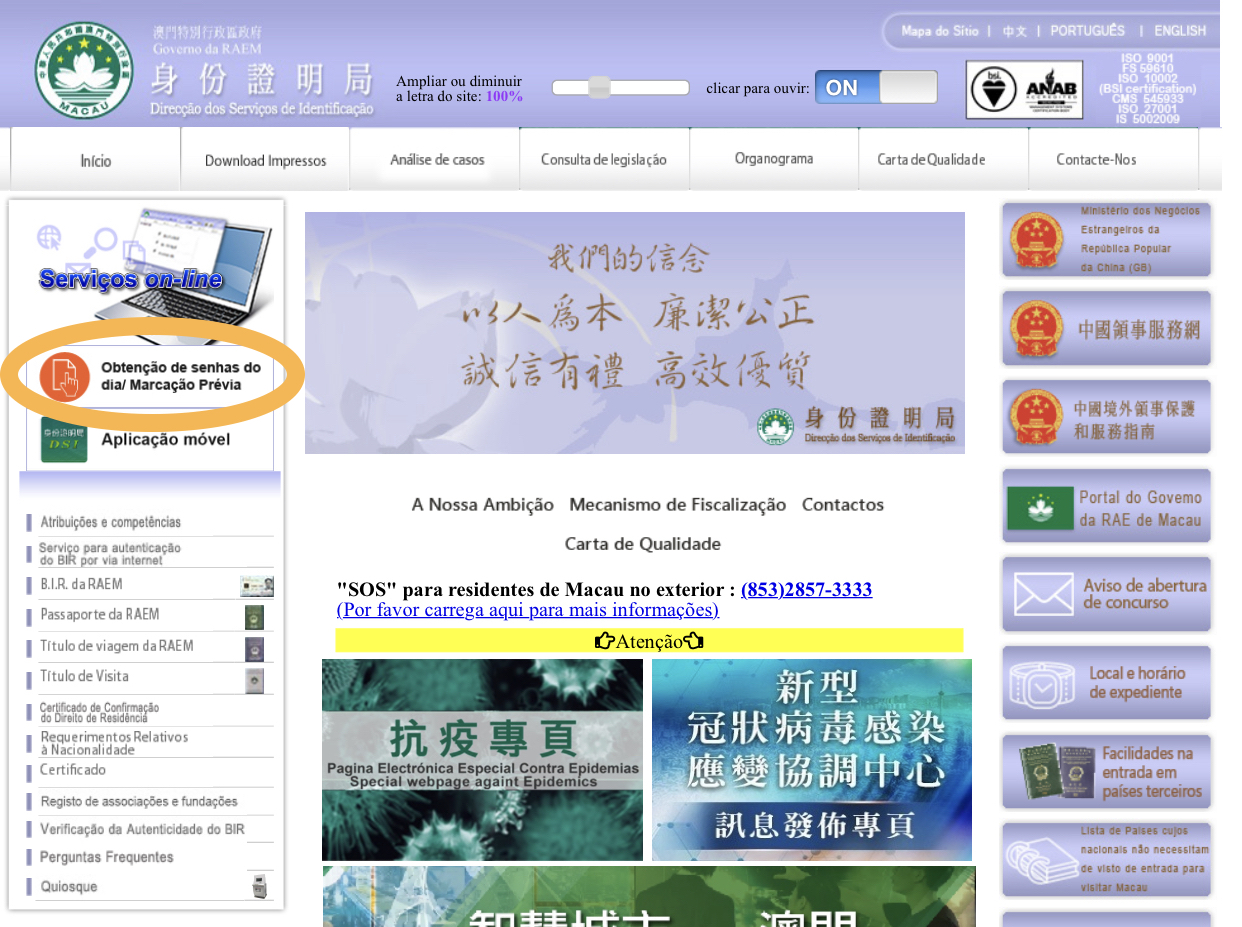Open the anti-epidemic special webpage banner
The image size is (1242, 927).
point(482,759)
